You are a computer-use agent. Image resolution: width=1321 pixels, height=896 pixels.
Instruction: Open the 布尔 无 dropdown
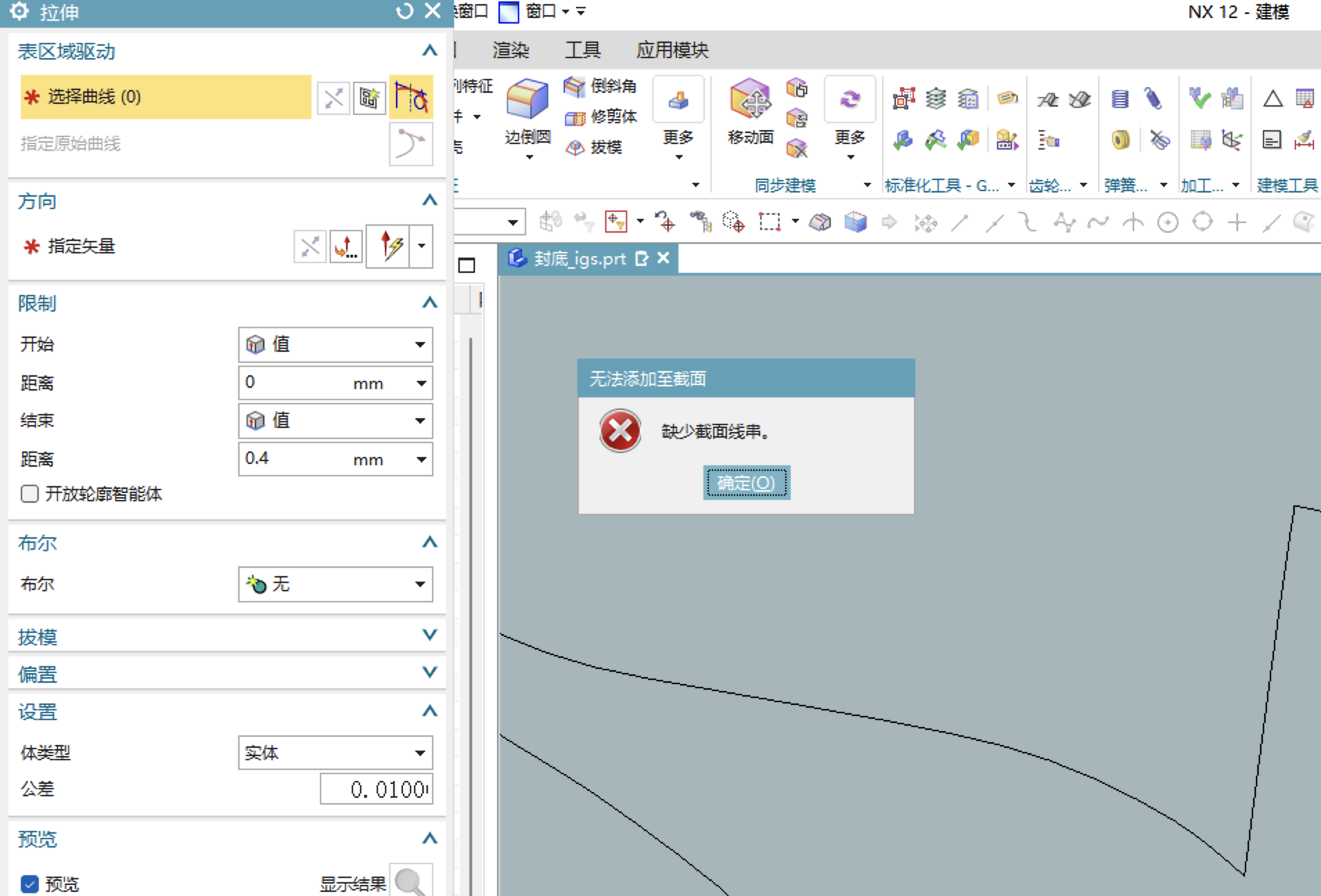(x=336, y=584)
